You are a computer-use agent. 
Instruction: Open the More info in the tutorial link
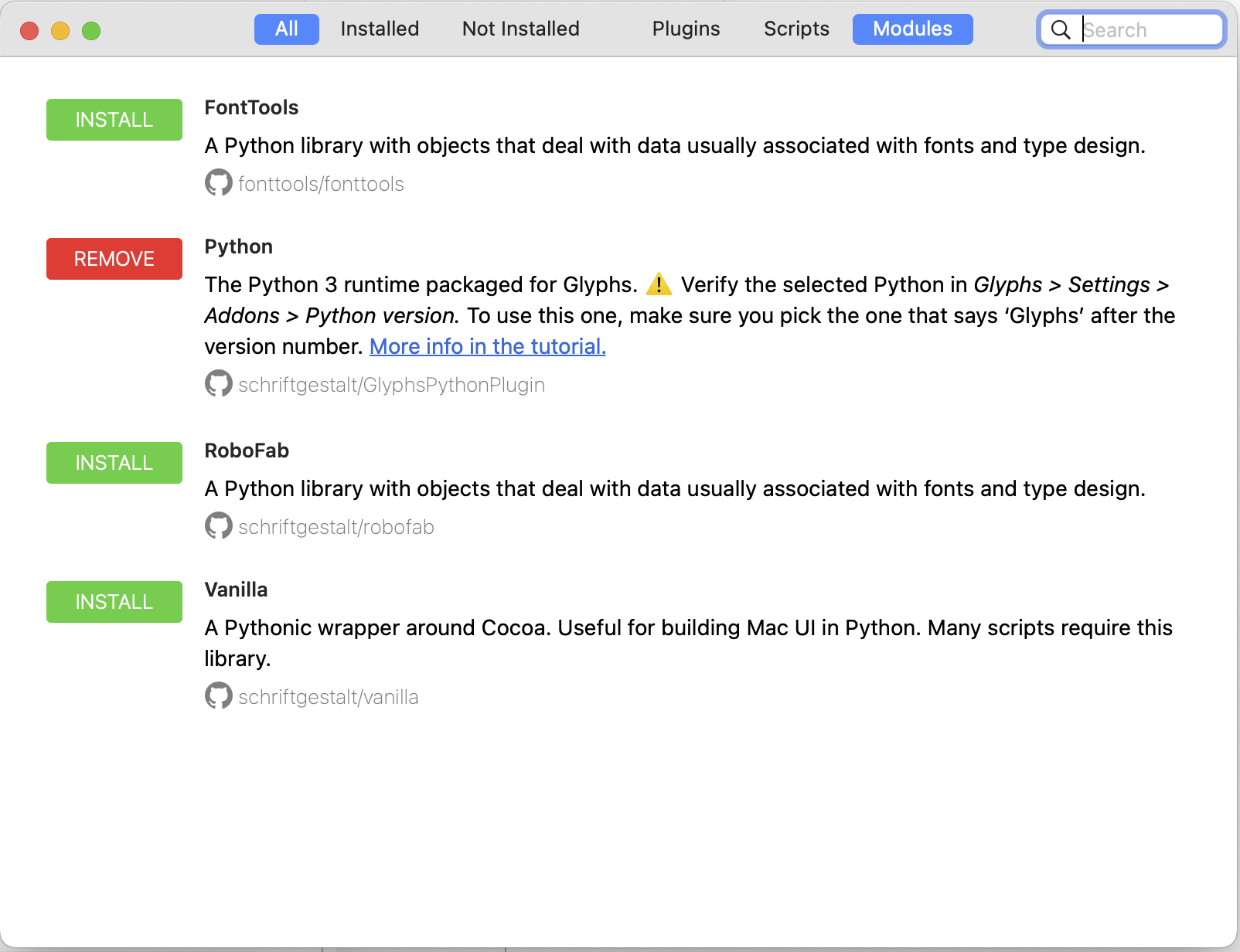pyautogui.click(x=487, y=346)
